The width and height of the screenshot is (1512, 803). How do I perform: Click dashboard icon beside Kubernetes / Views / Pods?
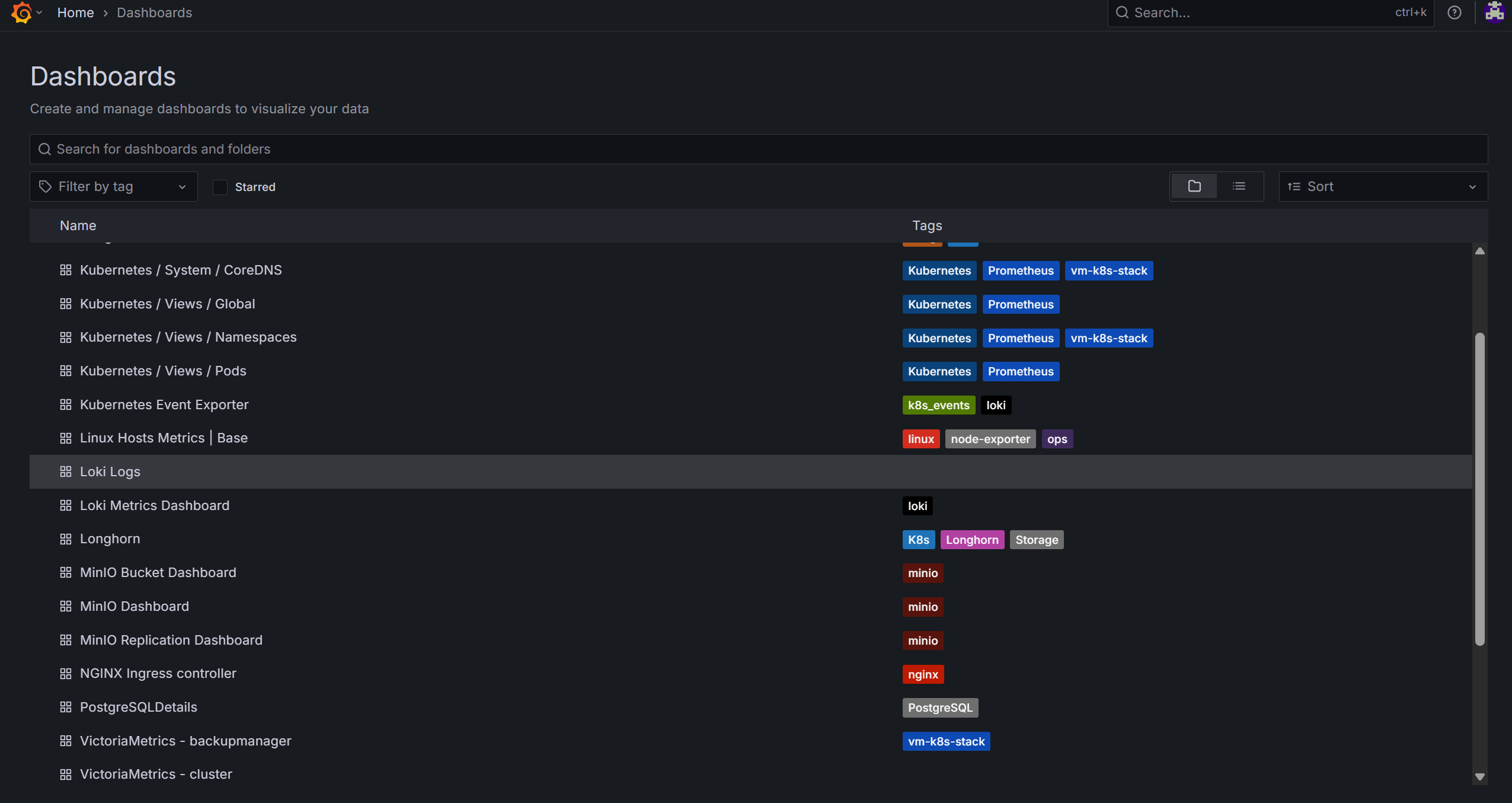coord(66,371)
